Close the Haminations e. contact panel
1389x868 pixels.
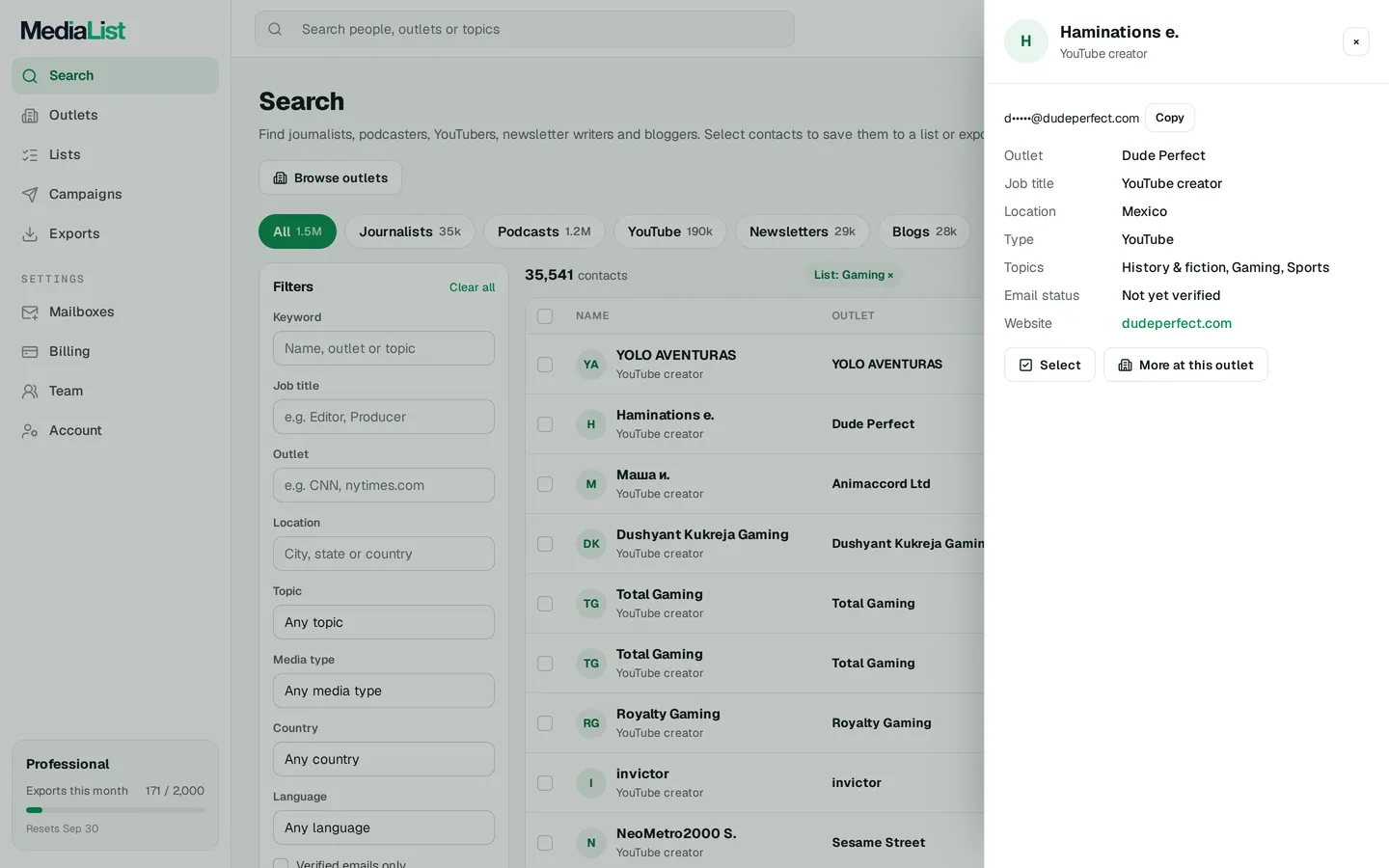pos(1356,41)
